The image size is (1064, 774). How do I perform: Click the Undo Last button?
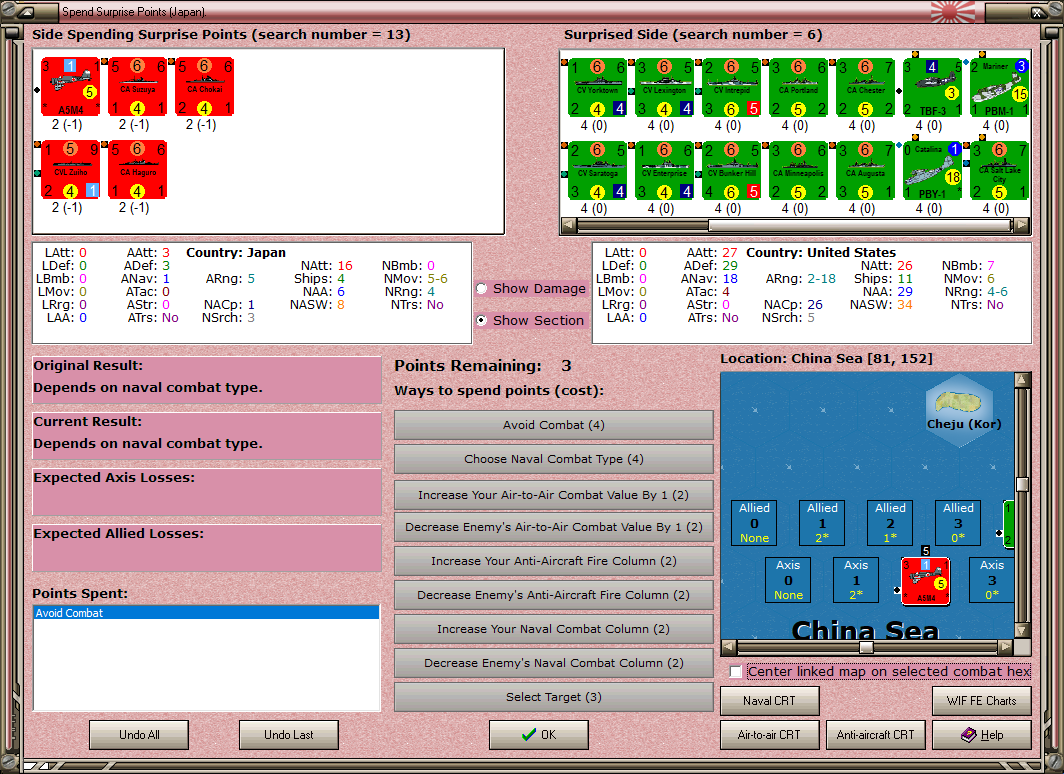click(x=288, y=735)
